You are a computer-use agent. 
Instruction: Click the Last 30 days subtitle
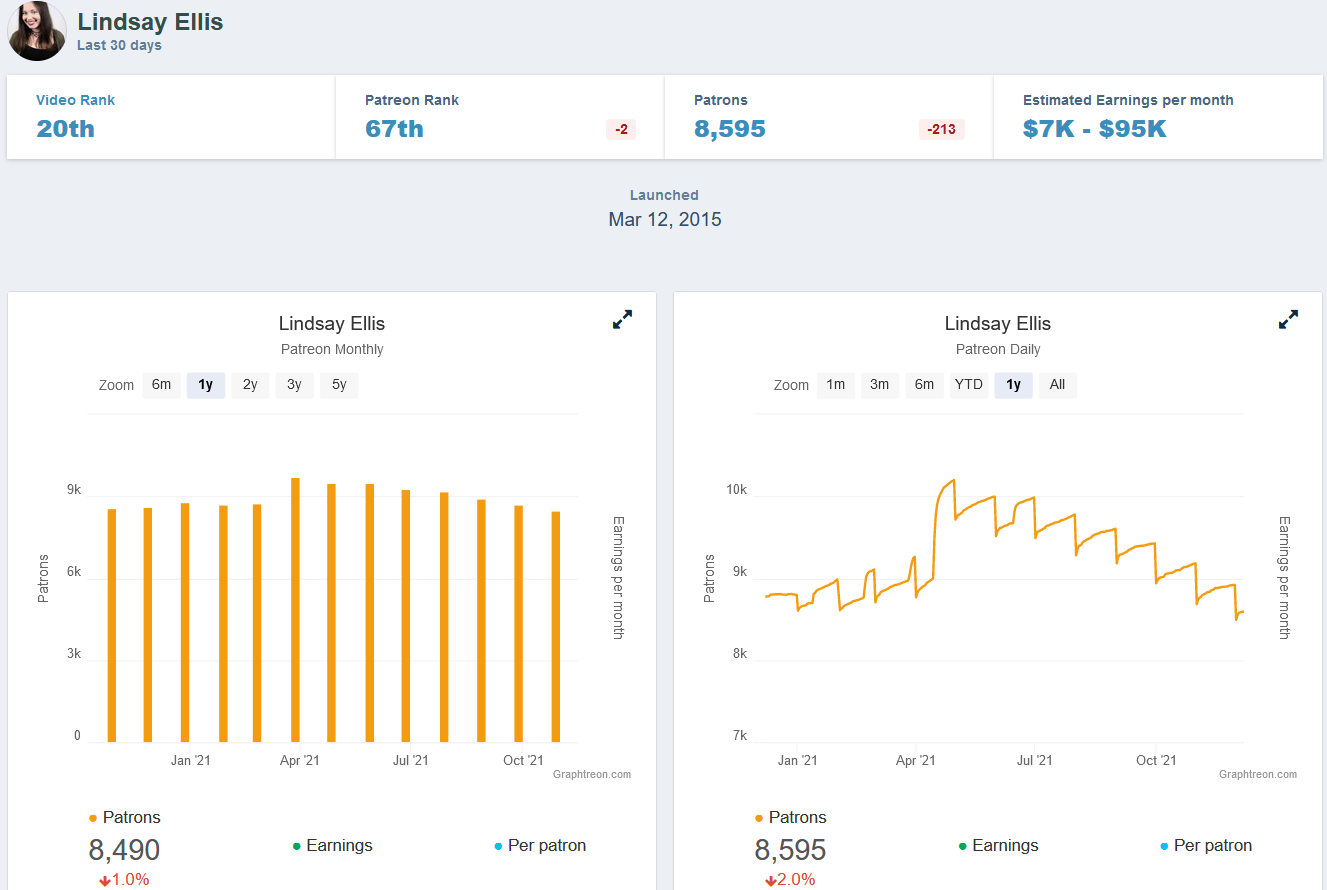pos(119,45)
